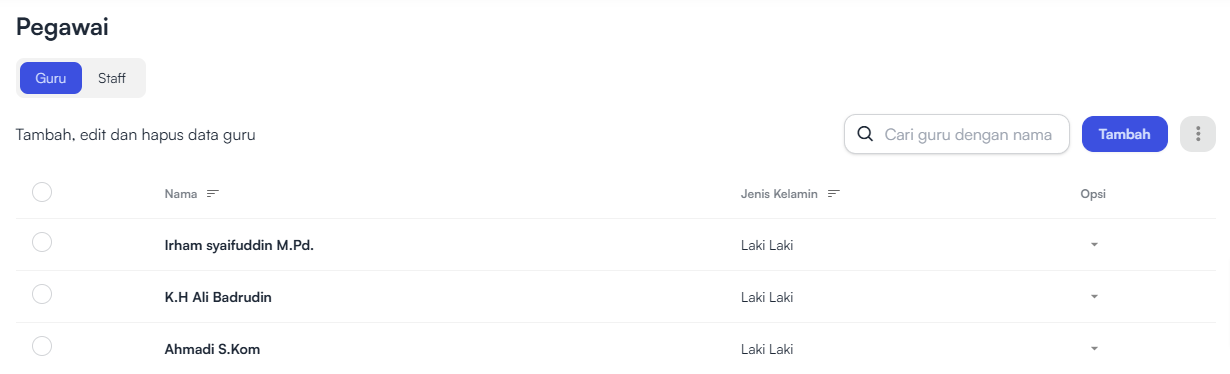Tick the checkbox beside Ahmadi S.Kom

pyautogui.click(x=42, y=346)
